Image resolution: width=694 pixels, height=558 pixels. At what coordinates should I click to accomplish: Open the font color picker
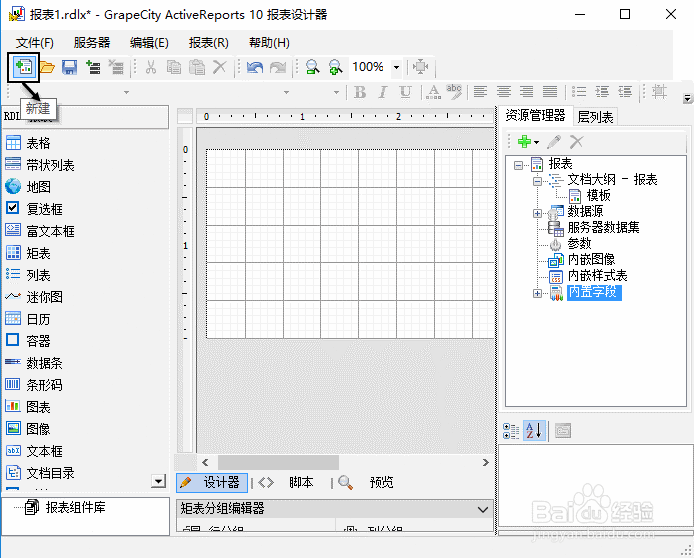click(x=433, y=92)
